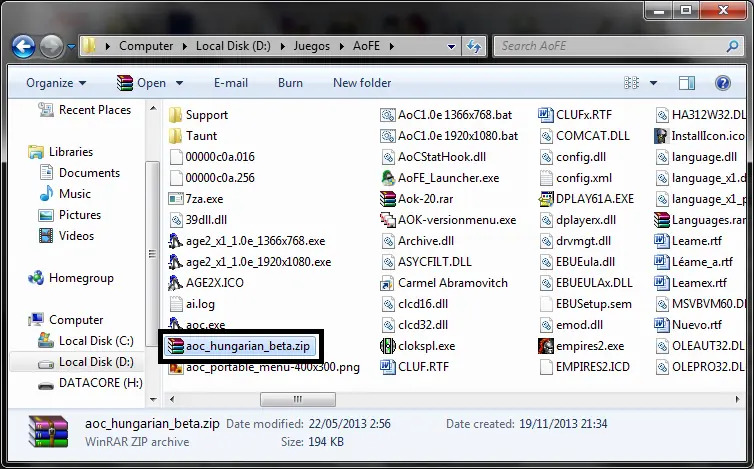Select the DPLAY61A.EXE file

pyautogui.click(x=587, y=199)
